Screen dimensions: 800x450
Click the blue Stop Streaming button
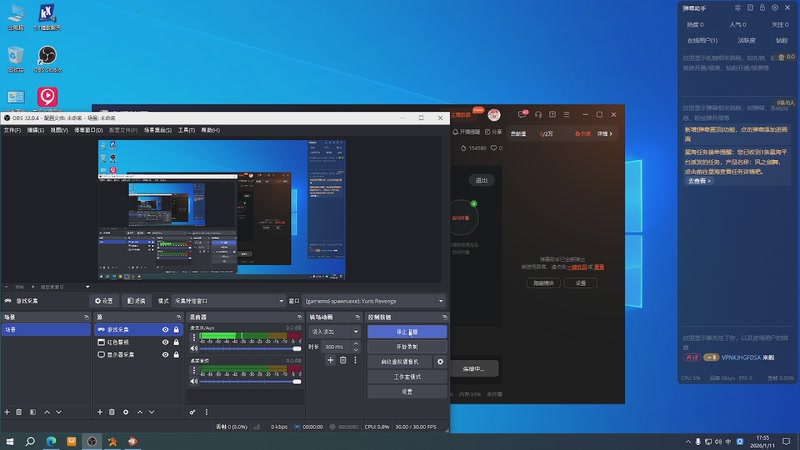coord(407,332)
